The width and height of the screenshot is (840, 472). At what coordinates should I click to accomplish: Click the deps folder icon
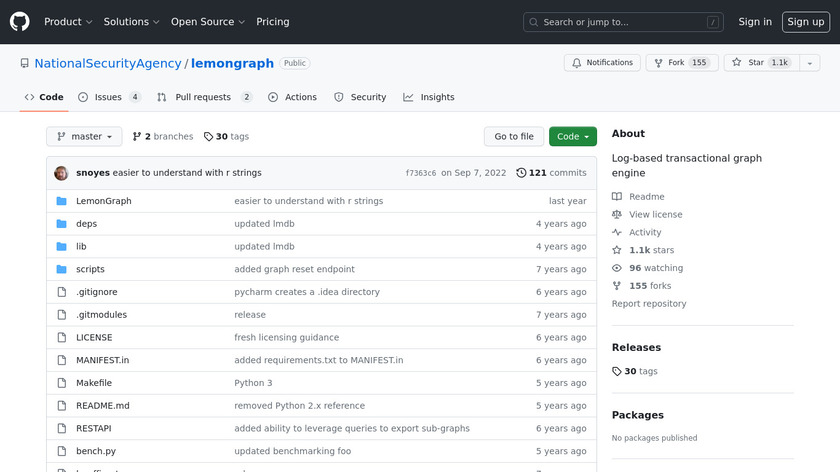(62, 223)
